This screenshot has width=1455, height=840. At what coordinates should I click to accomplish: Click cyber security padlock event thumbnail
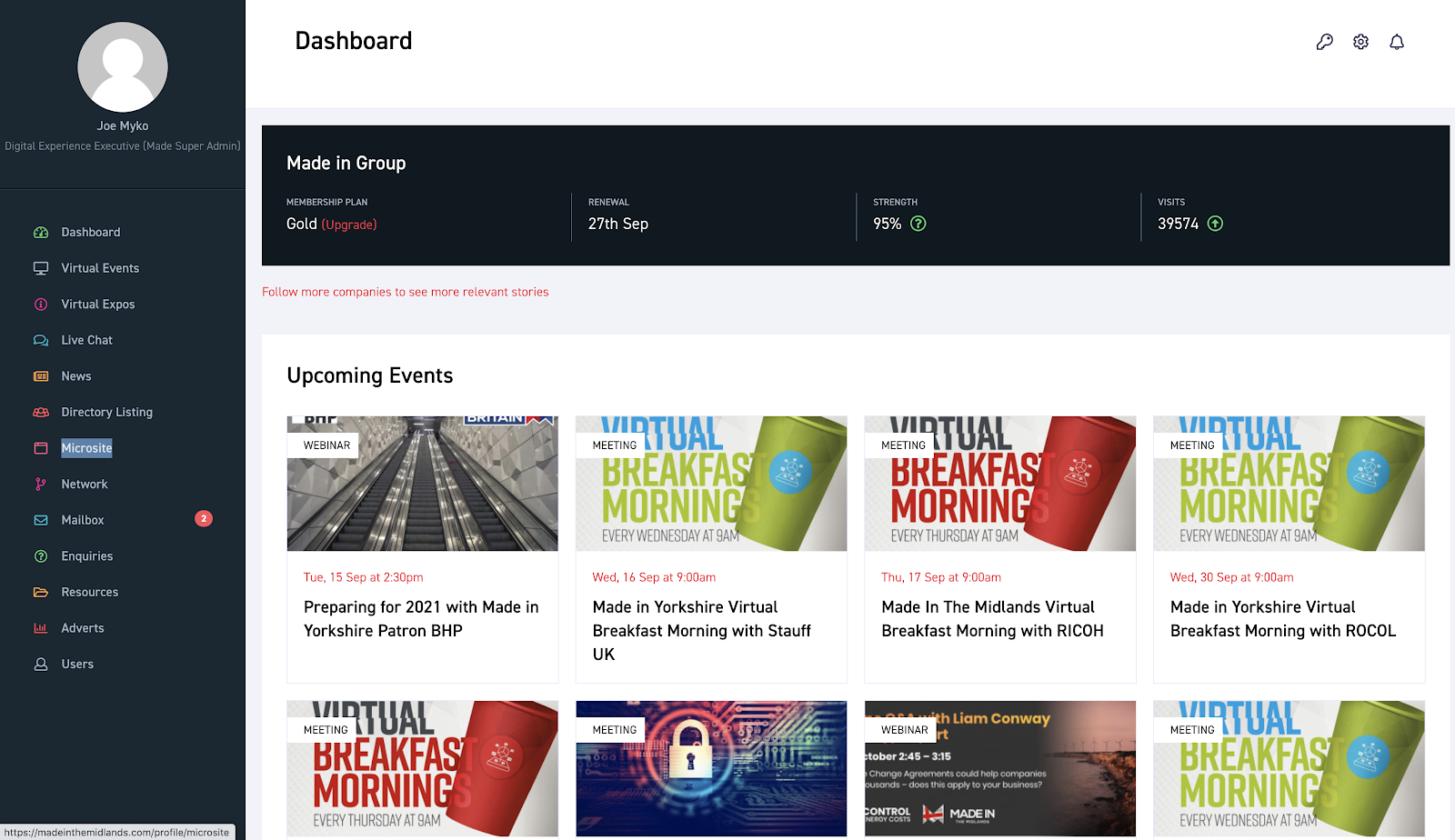click(711, 768)
